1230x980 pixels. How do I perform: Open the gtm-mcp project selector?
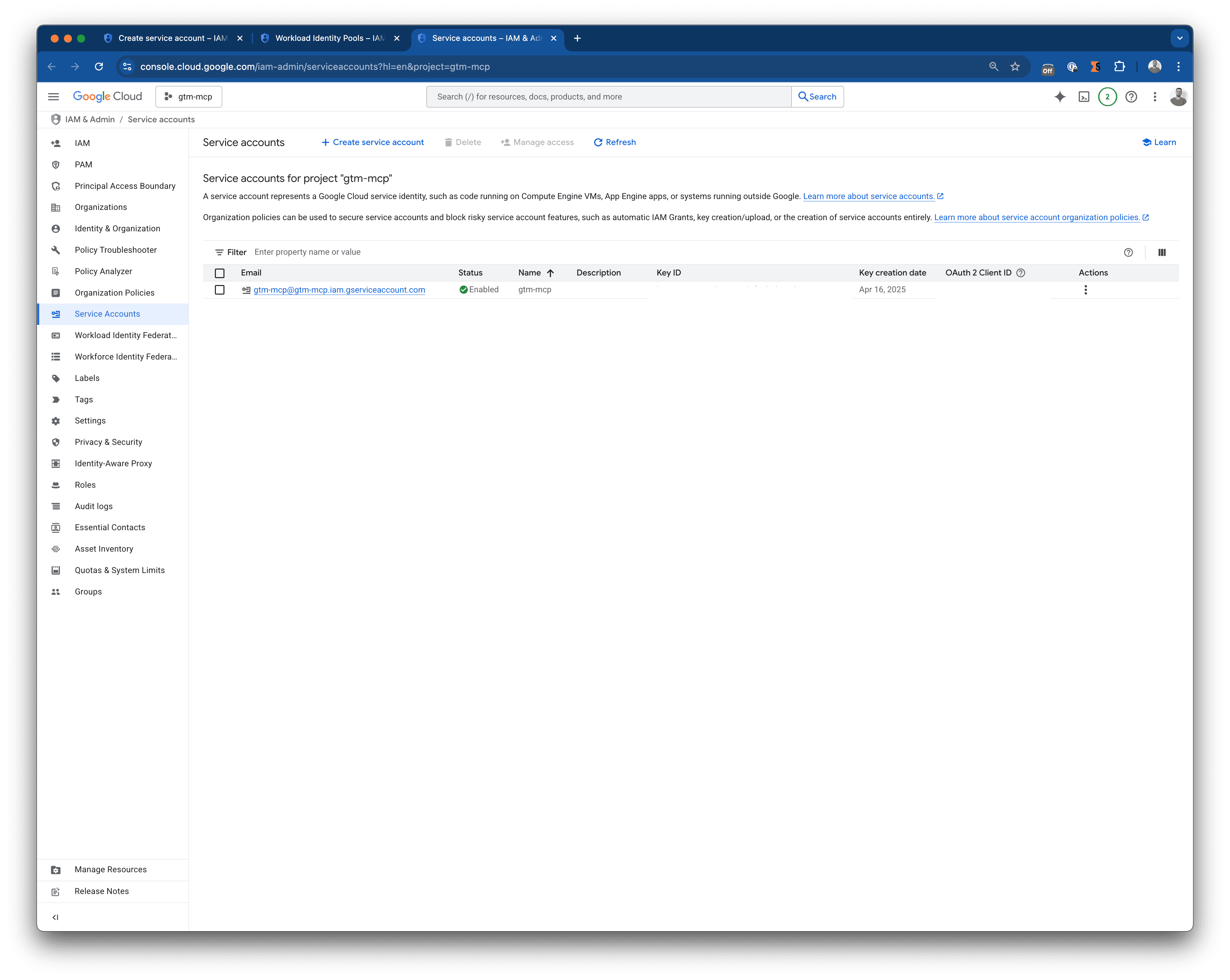pyautogui.click(x=188, y=97)
